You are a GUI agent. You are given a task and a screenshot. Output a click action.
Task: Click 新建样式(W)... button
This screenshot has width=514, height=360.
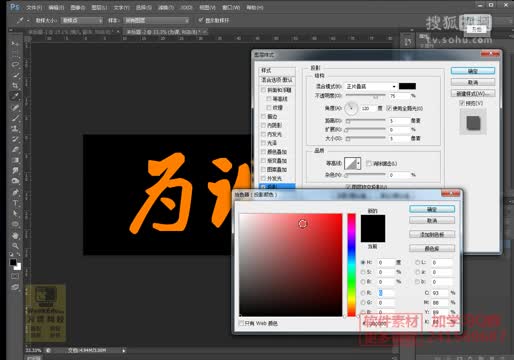(473, 93)
